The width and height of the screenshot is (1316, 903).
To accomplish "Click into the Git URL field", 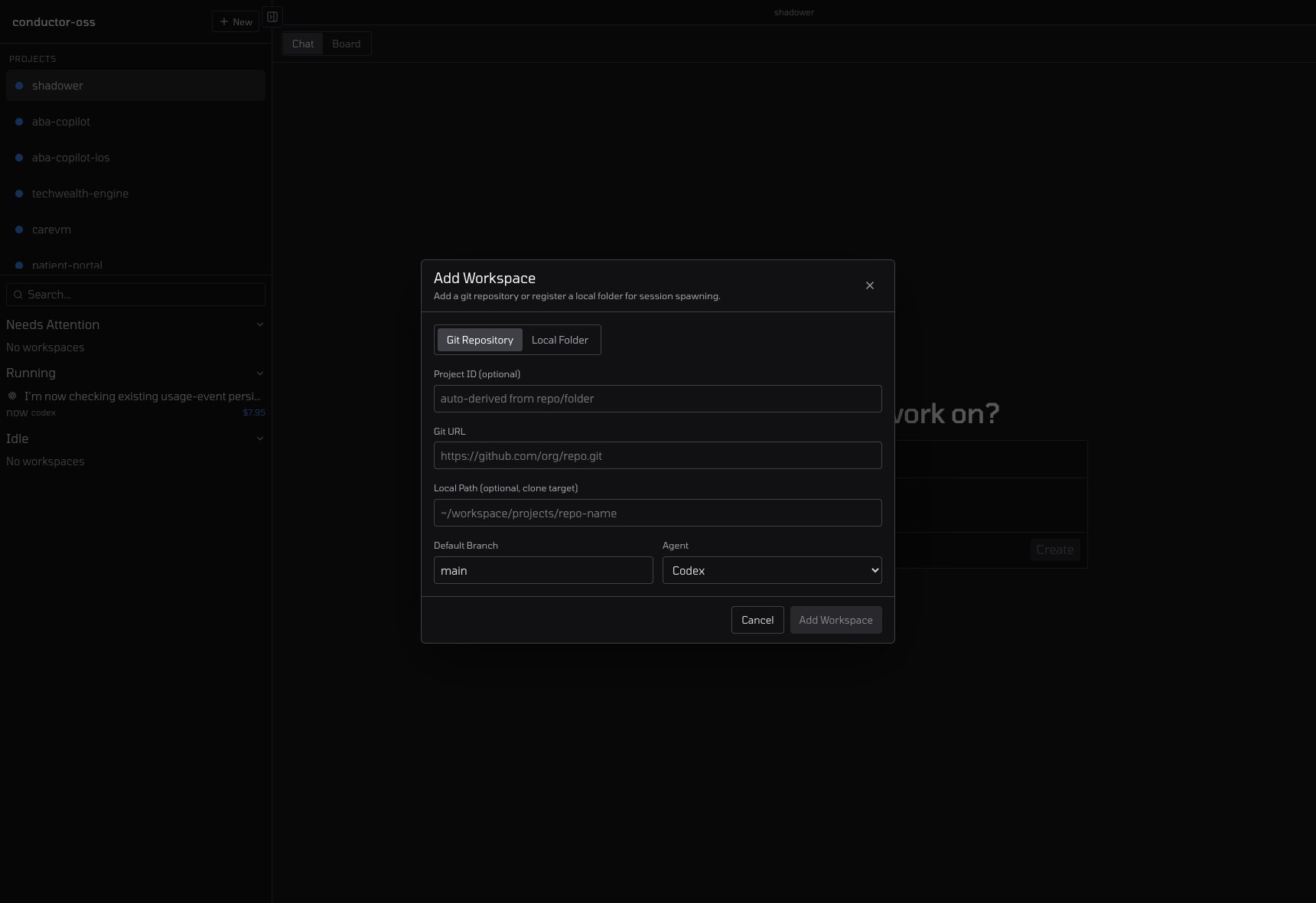I will (657, 455).
